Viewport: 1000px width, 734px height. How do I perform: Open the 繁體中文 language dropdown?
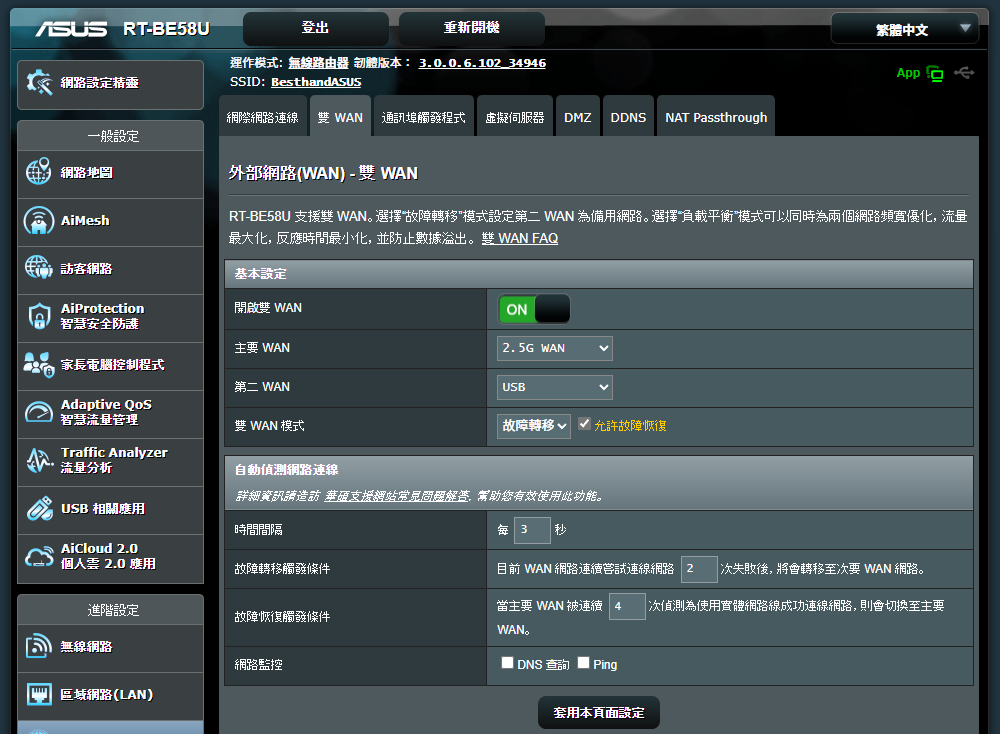coord(903,29)
